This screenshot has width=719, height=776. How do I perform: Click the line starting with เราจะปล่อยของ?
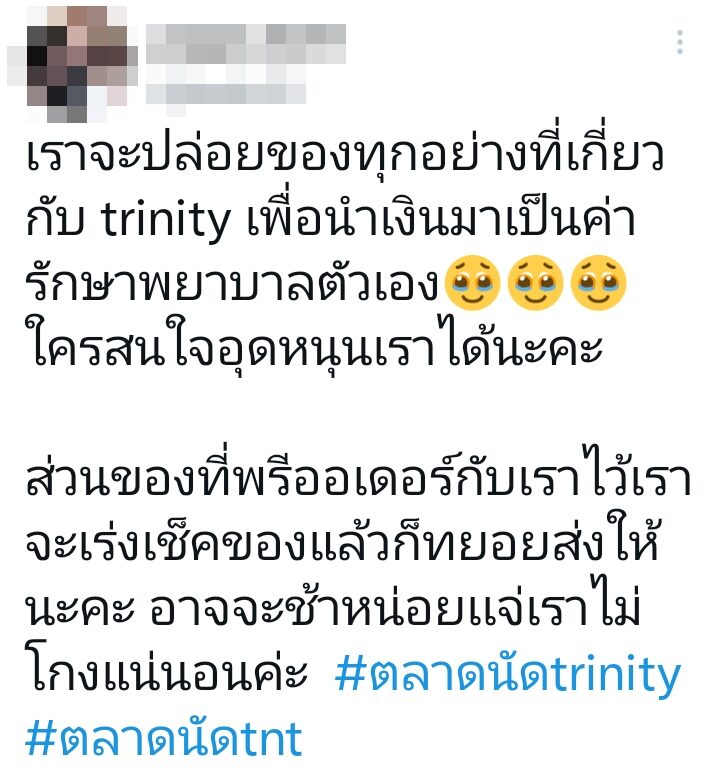coord(344,153)
